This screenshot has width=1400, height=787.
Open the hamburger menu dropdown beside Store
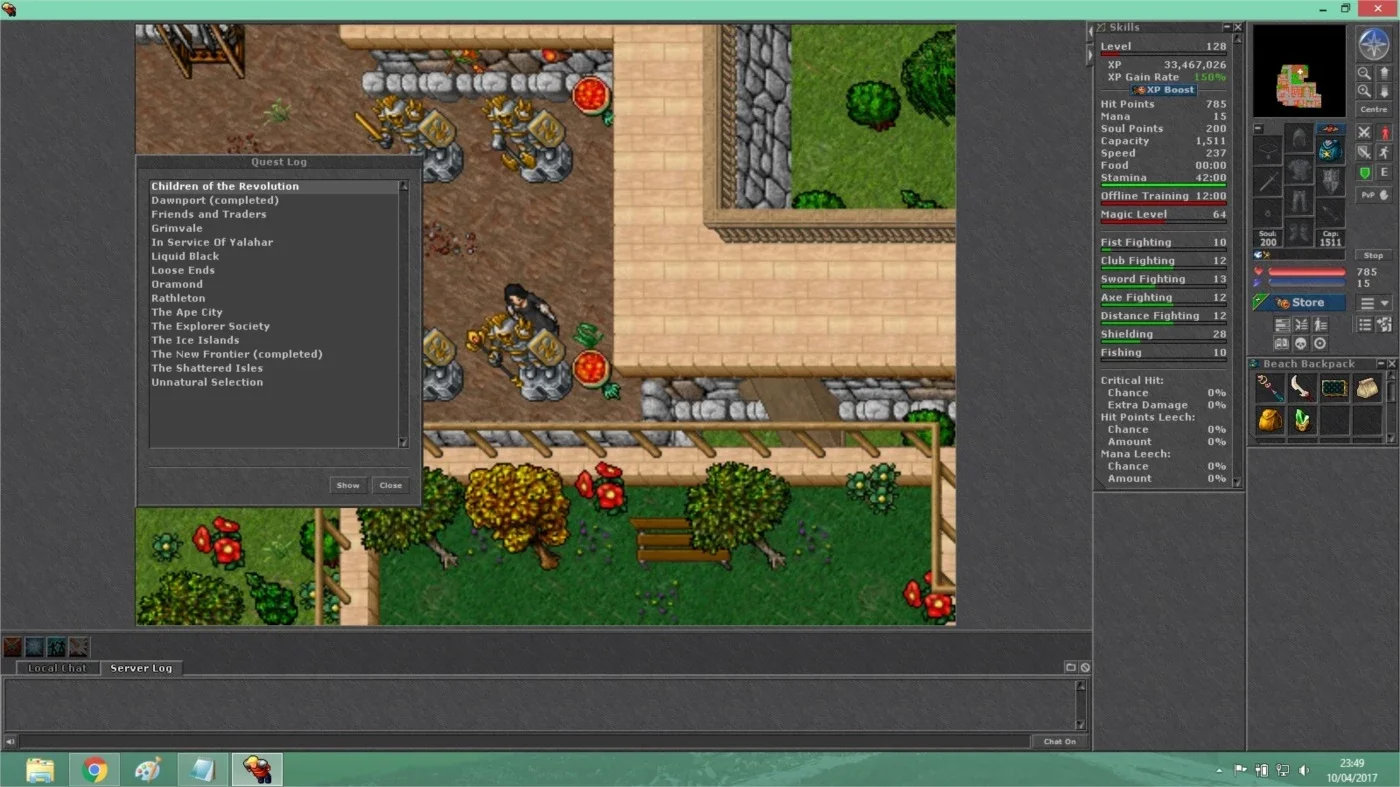[1374, 303]
